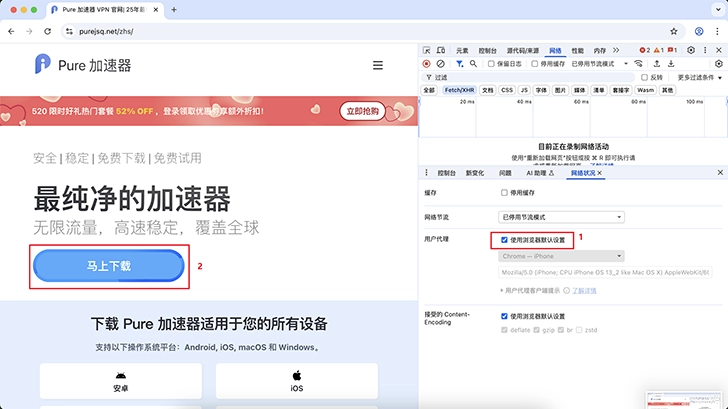
Task: Activate the inspect element picker icon
Action: click(x=427, y=50)
